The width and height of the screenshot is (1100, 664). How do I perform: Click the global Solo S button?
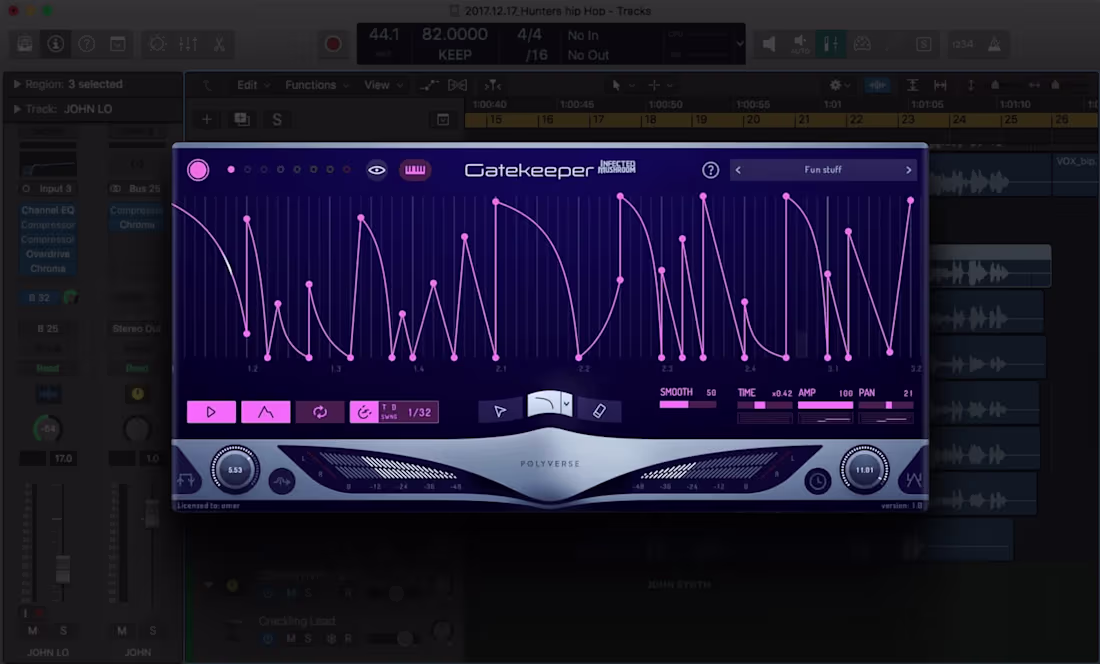pos(277,119)
